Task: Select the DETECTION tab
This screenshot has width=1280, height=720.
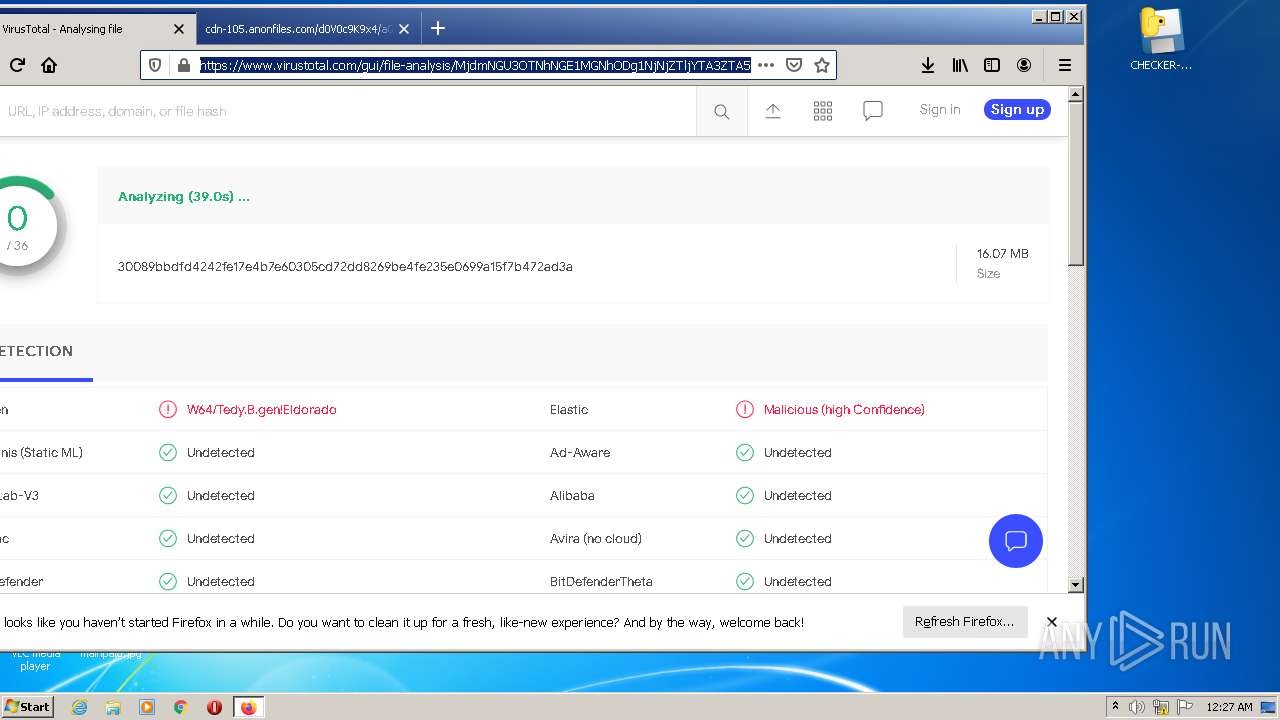Action: 37,352
